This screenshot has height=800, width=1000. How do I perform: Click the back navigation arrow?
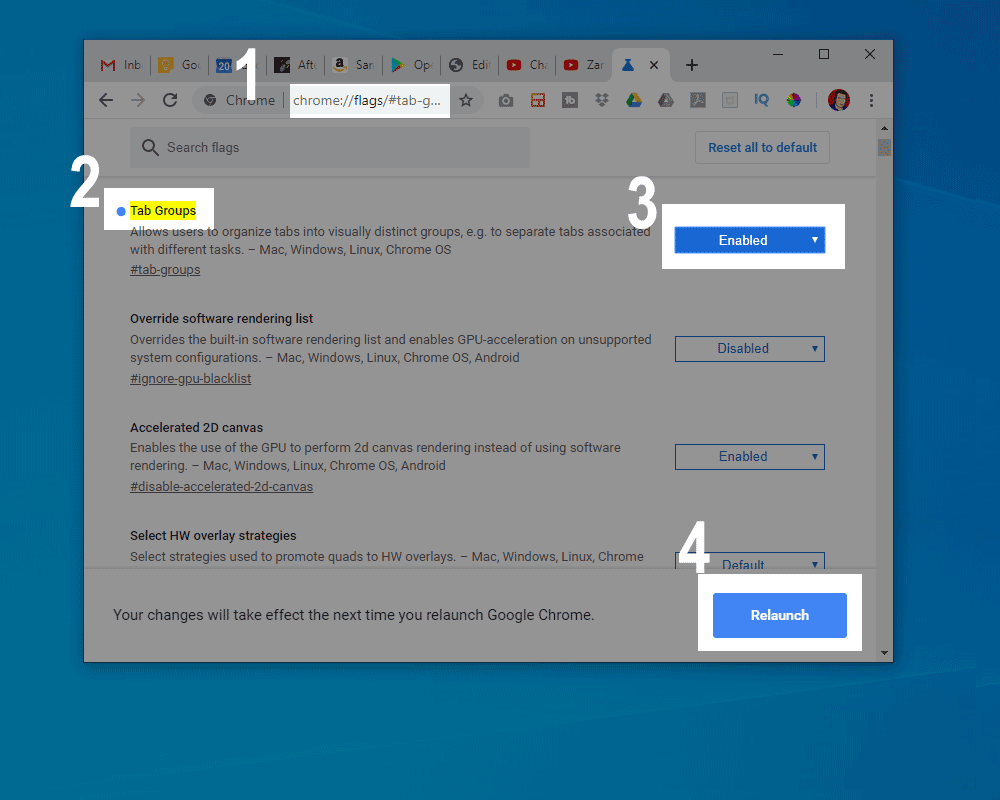click(x=106, y=100)
